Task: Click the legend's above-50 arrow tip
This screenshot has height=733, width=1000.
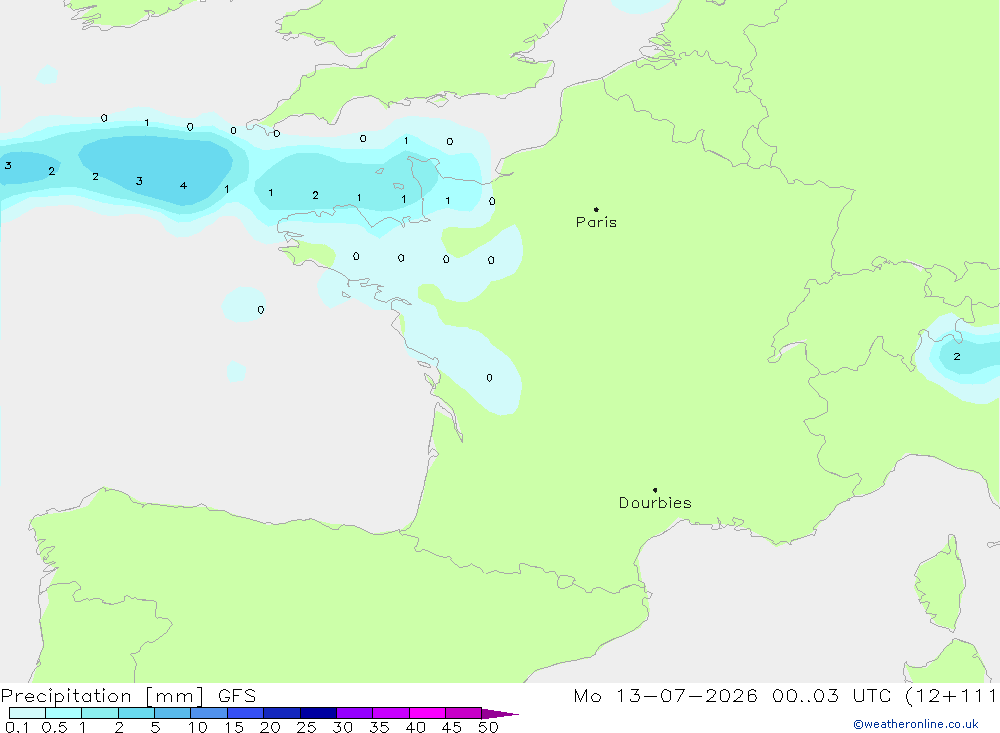Action: (x=501, y=714)
